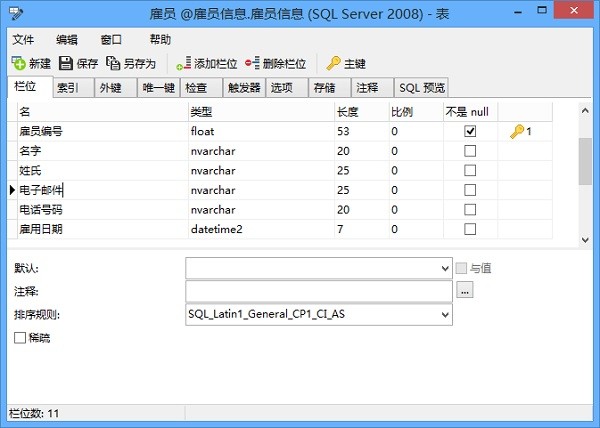600x428 pixels.
Task: Click the 长度 column header
Action: [x=362, y=112]
